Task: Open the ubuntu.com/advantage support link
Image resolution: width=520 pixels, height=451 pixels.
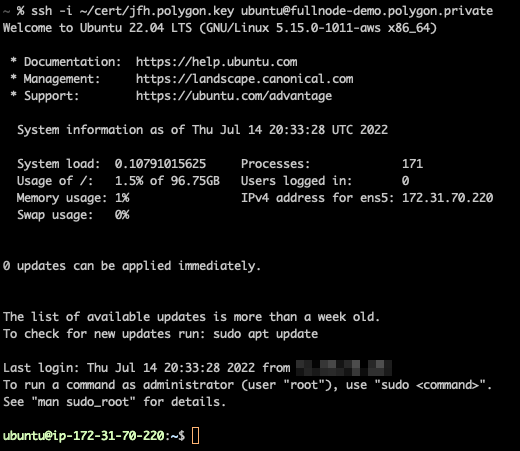Action: tap(234, 96)
